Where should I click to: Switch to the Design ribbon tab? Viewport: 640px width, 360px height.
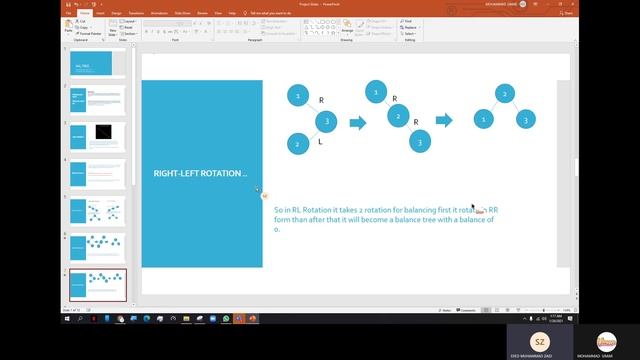[x=116, y=13]
